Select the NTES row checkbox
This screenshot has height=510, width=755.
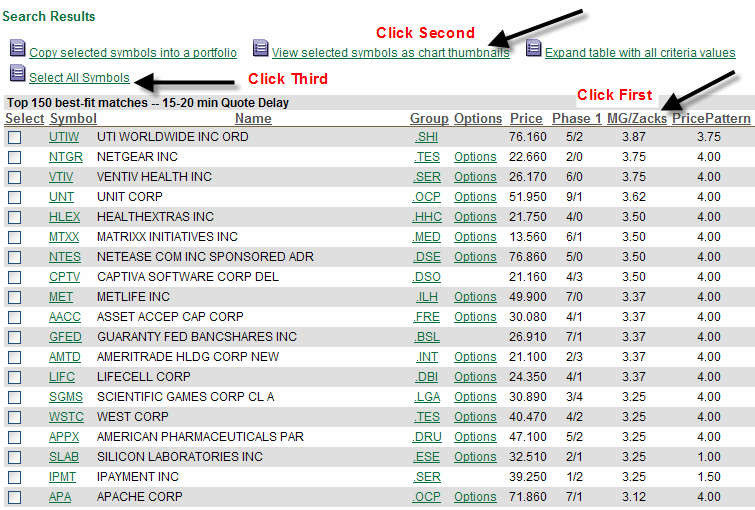[x=14, y=257]
